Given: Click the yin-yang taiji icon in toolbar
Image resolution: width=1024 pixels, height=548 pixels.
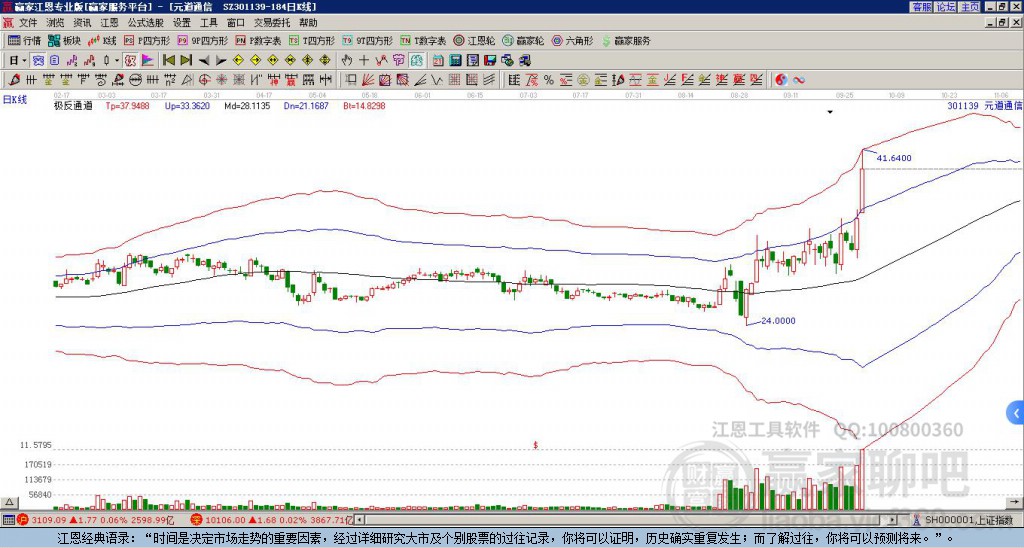Looking at the screenshot, I should pos(781,80).
